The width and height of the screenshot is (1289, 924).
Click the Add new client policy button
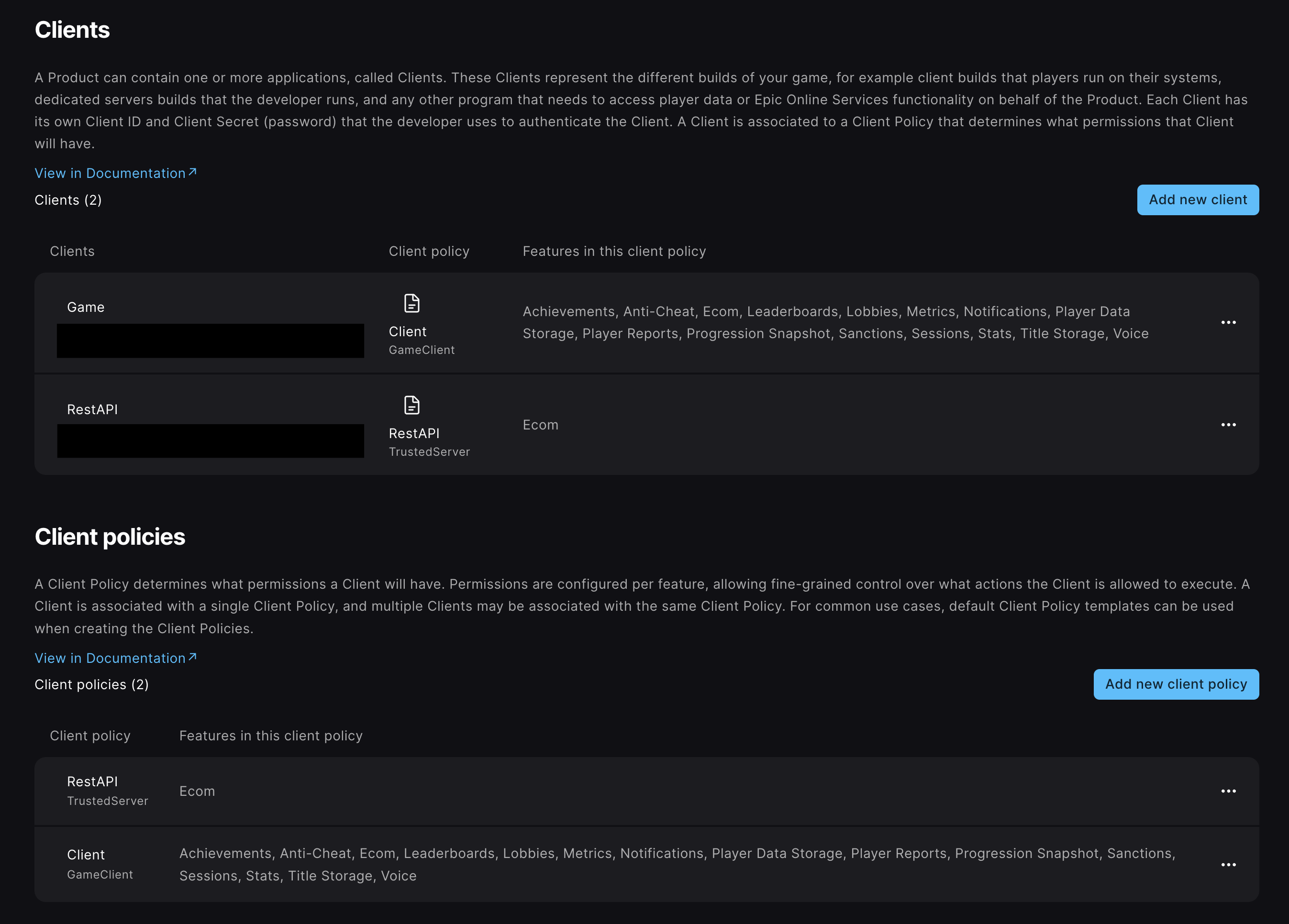[1176, 684]
